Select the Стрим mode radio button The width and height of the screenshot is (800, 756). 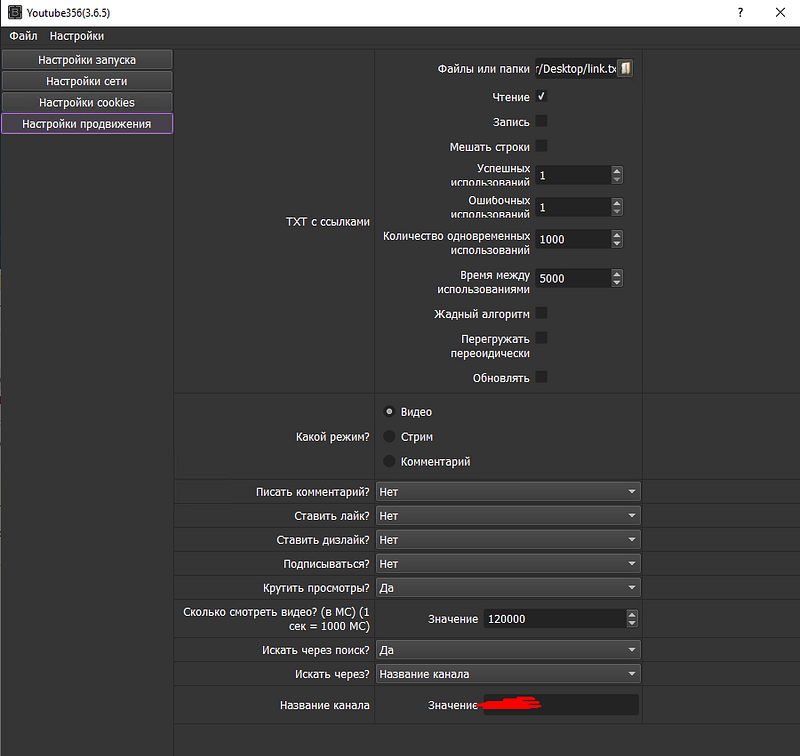pyautogui.click(x=389, y=436)
